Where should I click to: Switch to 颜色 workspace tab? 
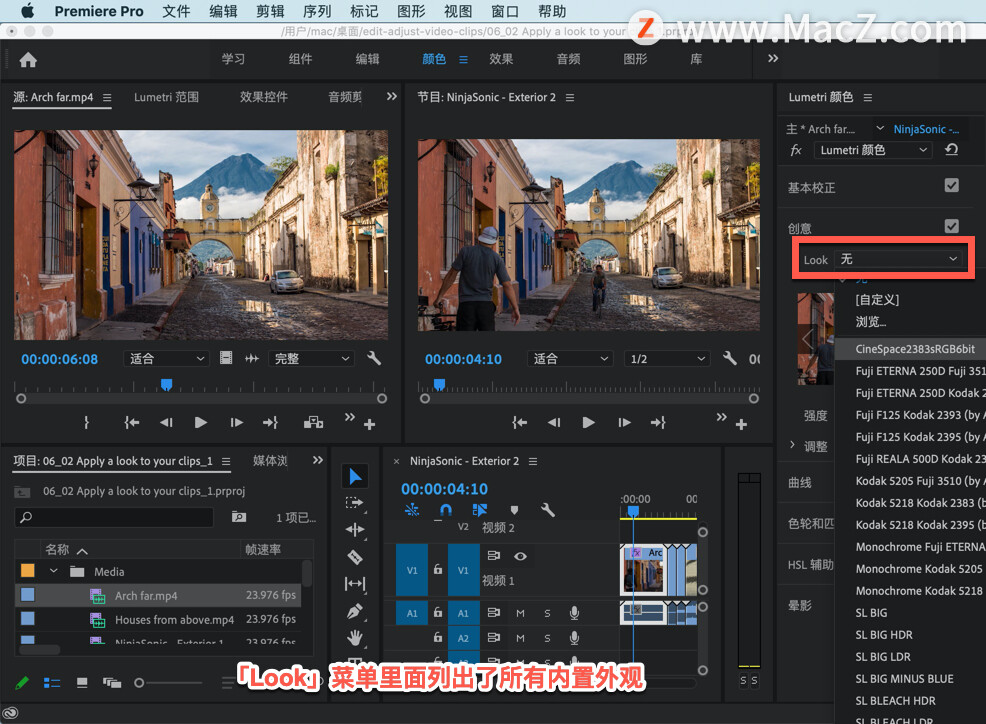pos(434,58)
